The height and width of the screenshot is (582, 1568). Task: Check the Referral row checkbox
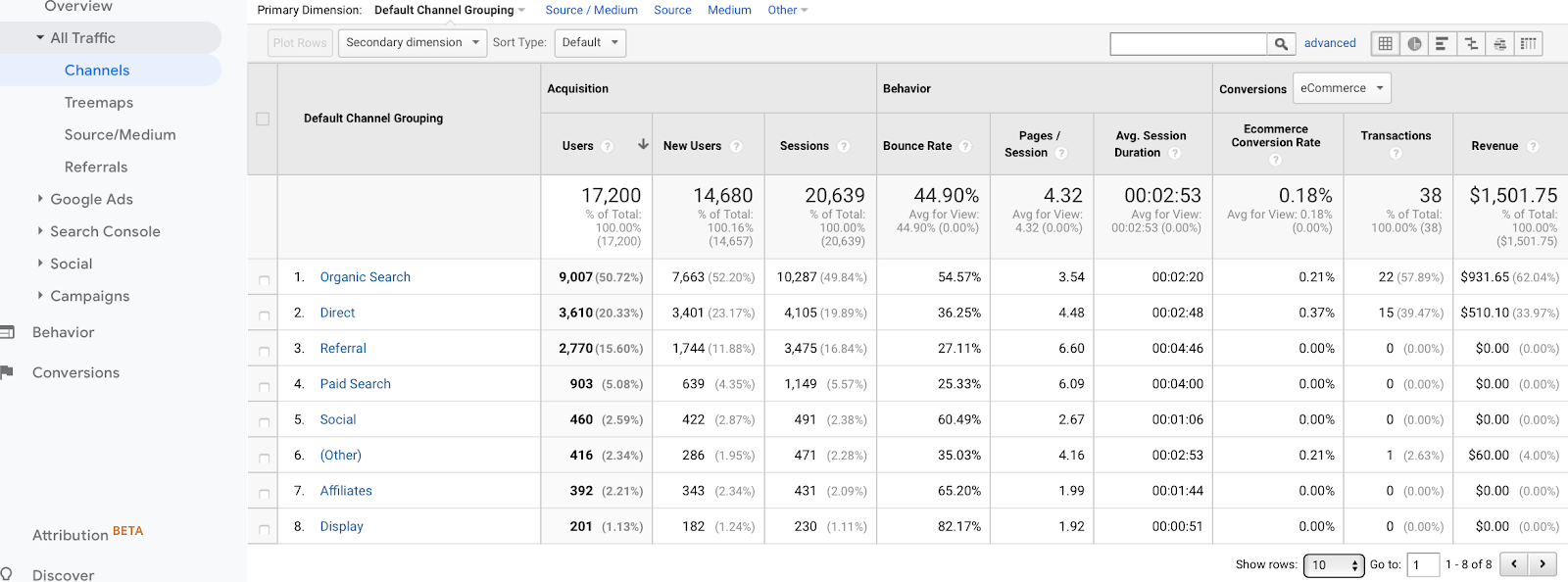pos(264,351)
